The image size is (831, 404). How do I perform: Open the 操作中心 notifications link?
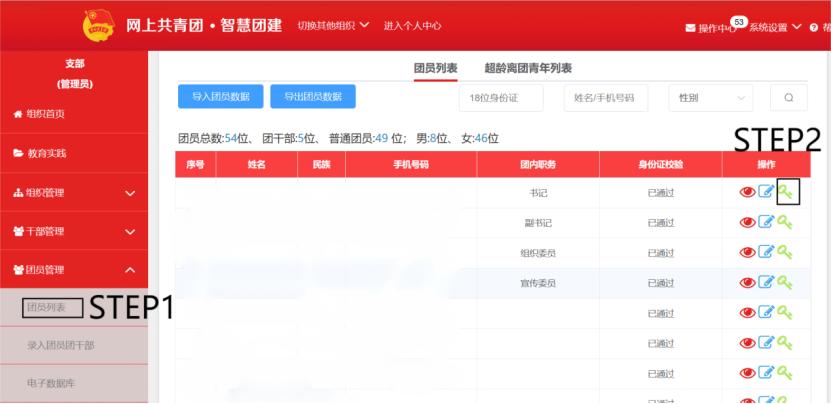point(717,28)
